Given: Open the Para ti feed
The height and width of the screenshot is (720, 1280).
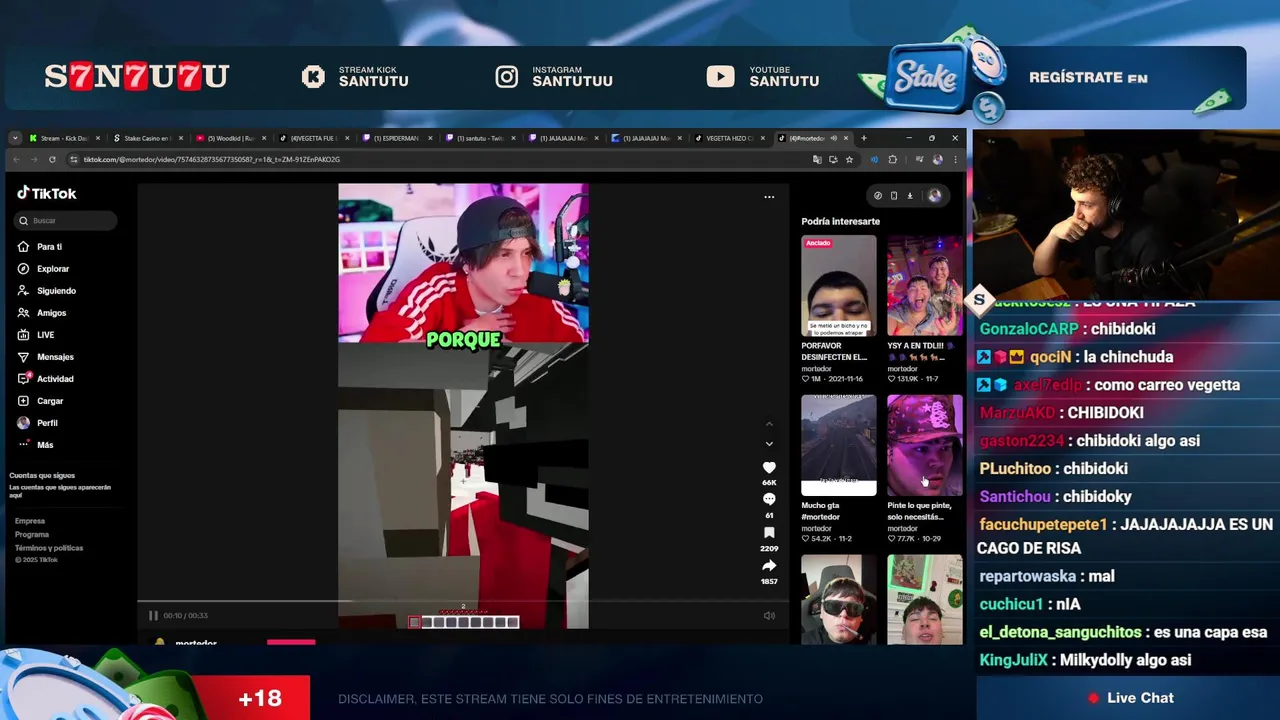Looking at the screenshot, I should pyautogui.click(x=40, y=247).
